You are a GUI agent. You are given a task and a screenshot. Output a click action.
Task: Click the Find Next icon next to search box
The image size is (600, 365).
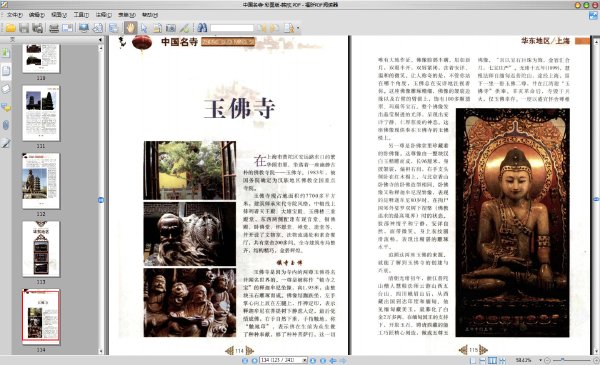[x=275, y=28]
